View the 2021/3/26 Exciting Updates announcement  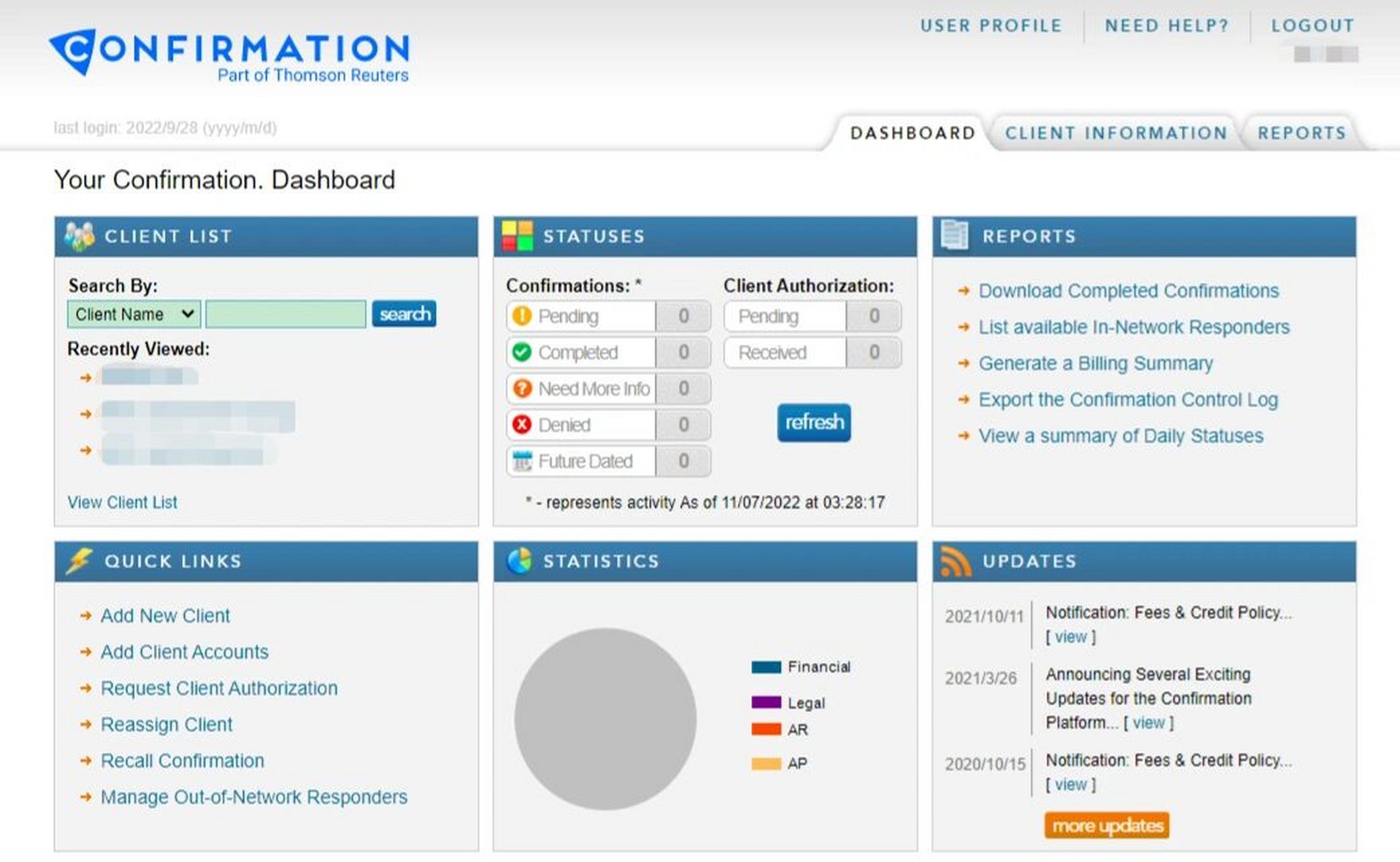(1148, 723)
